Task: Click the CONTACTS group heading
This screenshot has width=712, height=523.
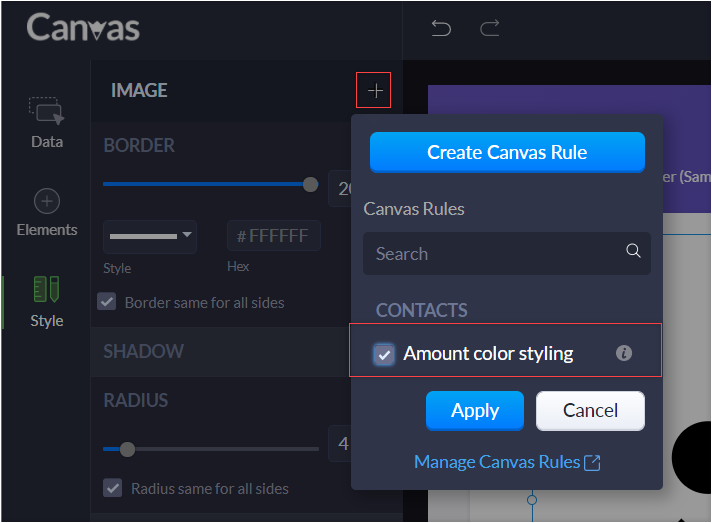Action: [x=421, y=311]
